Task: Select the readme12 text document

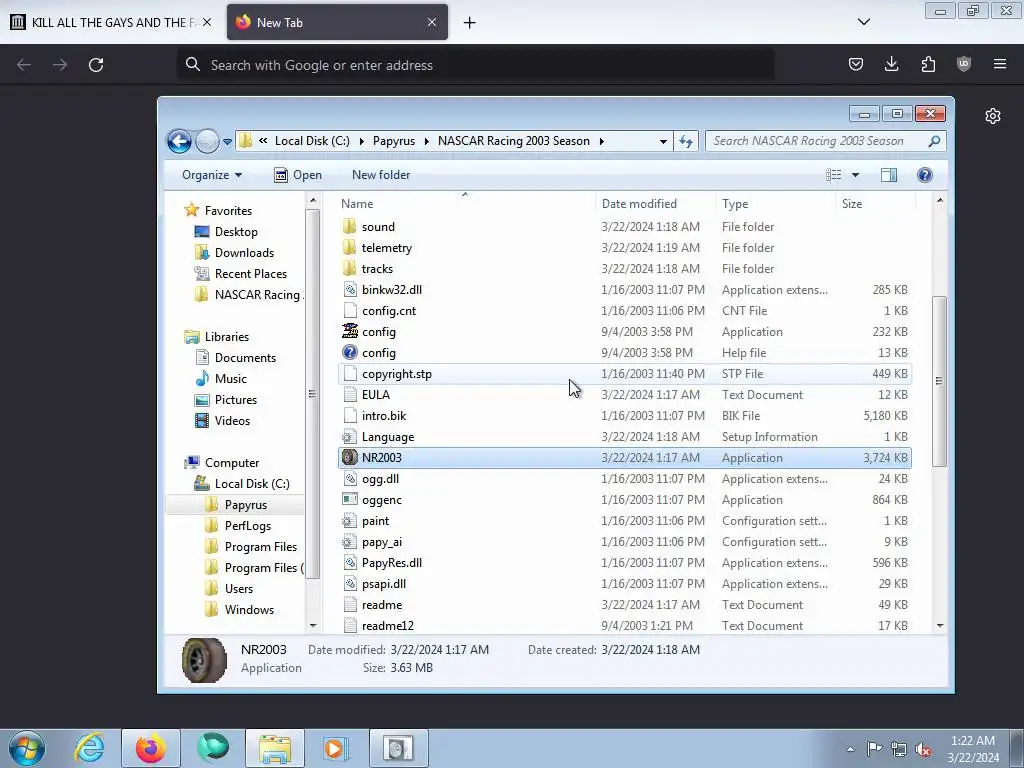Action: 625,626
